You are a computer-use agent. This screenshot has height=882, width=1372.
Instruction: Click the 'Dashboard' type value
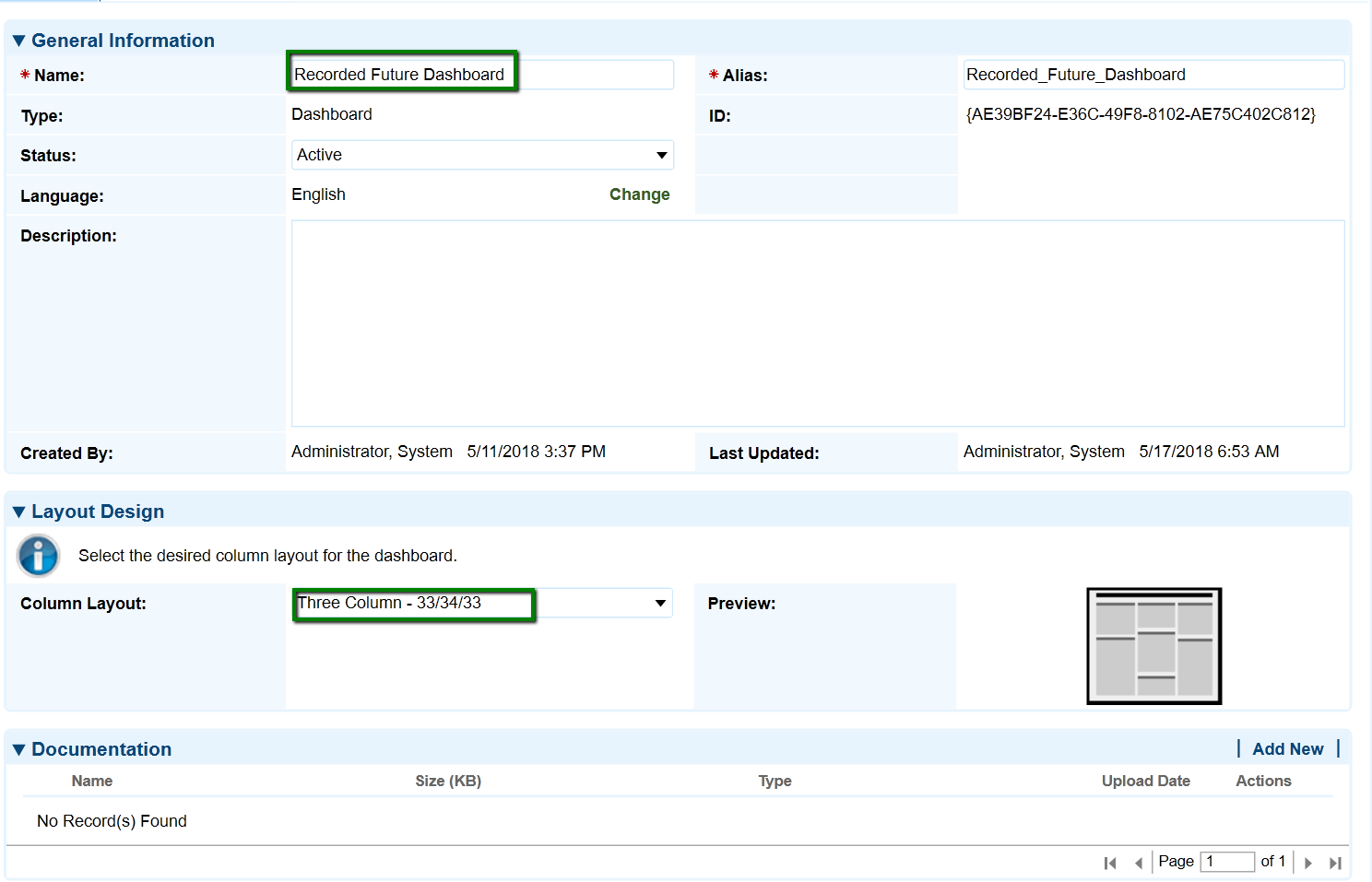332,114
